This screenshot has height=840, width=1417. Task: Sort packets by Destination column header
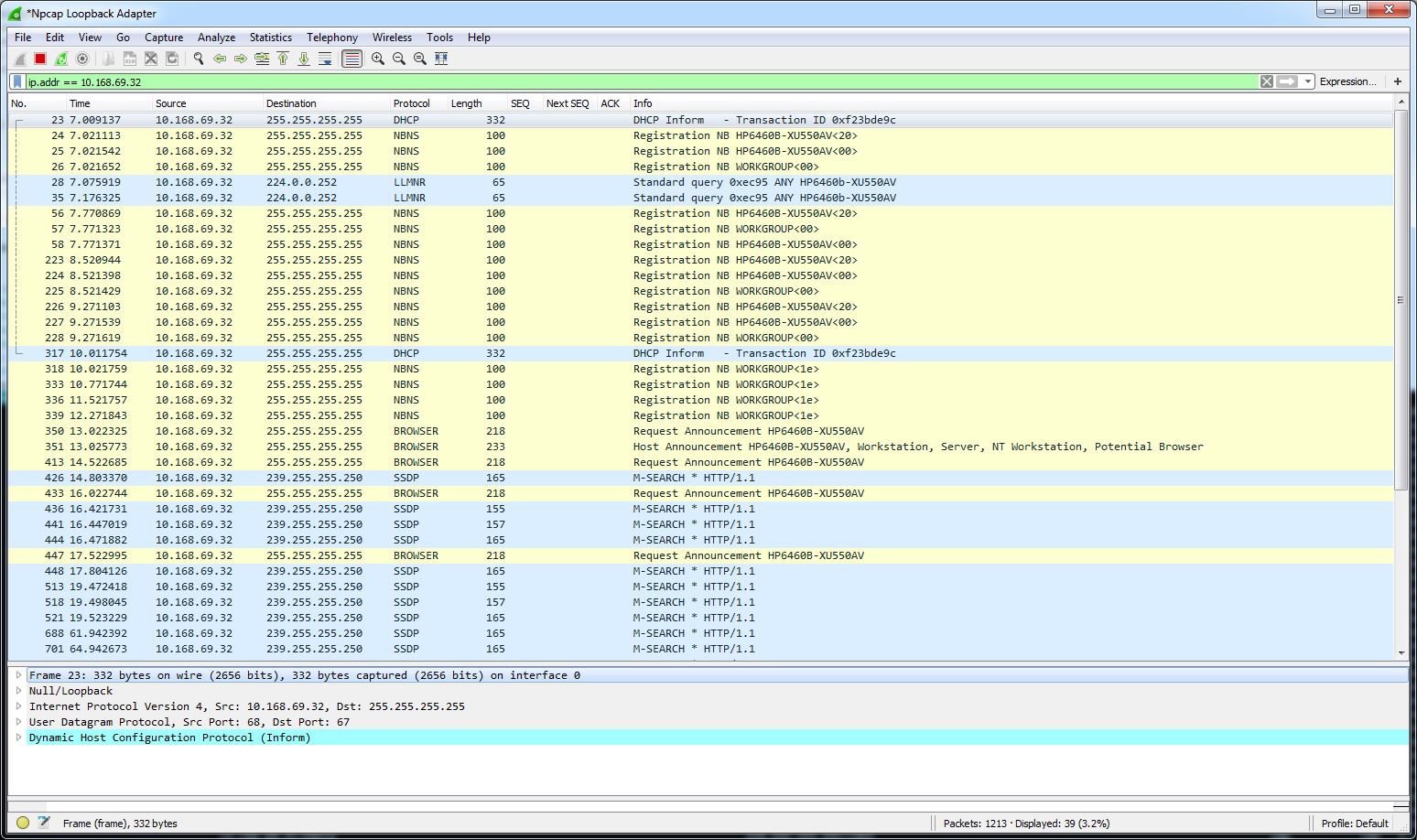[x=326, y=103]
